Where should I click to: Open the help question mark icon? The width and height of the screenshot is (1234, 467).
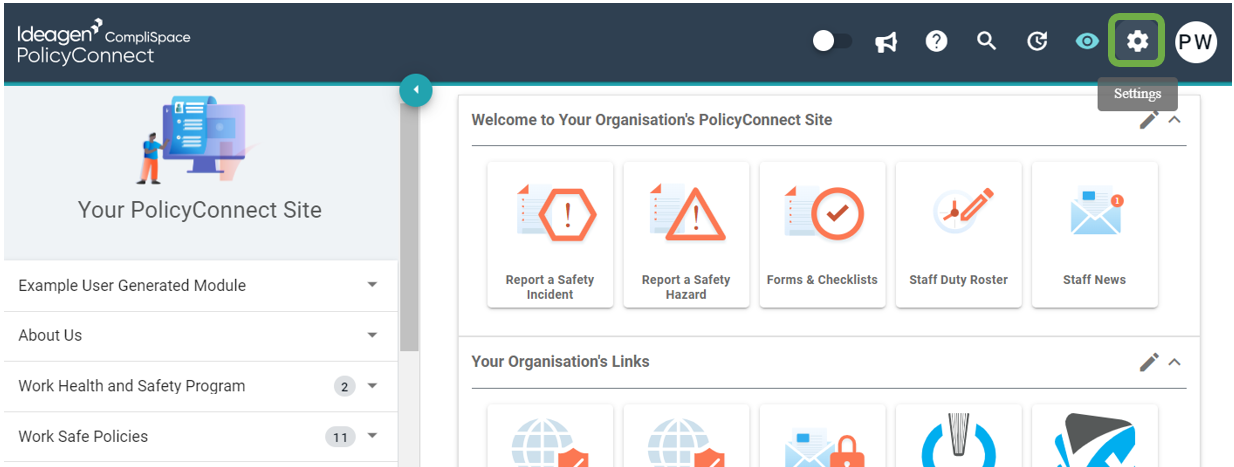(936, 42)
